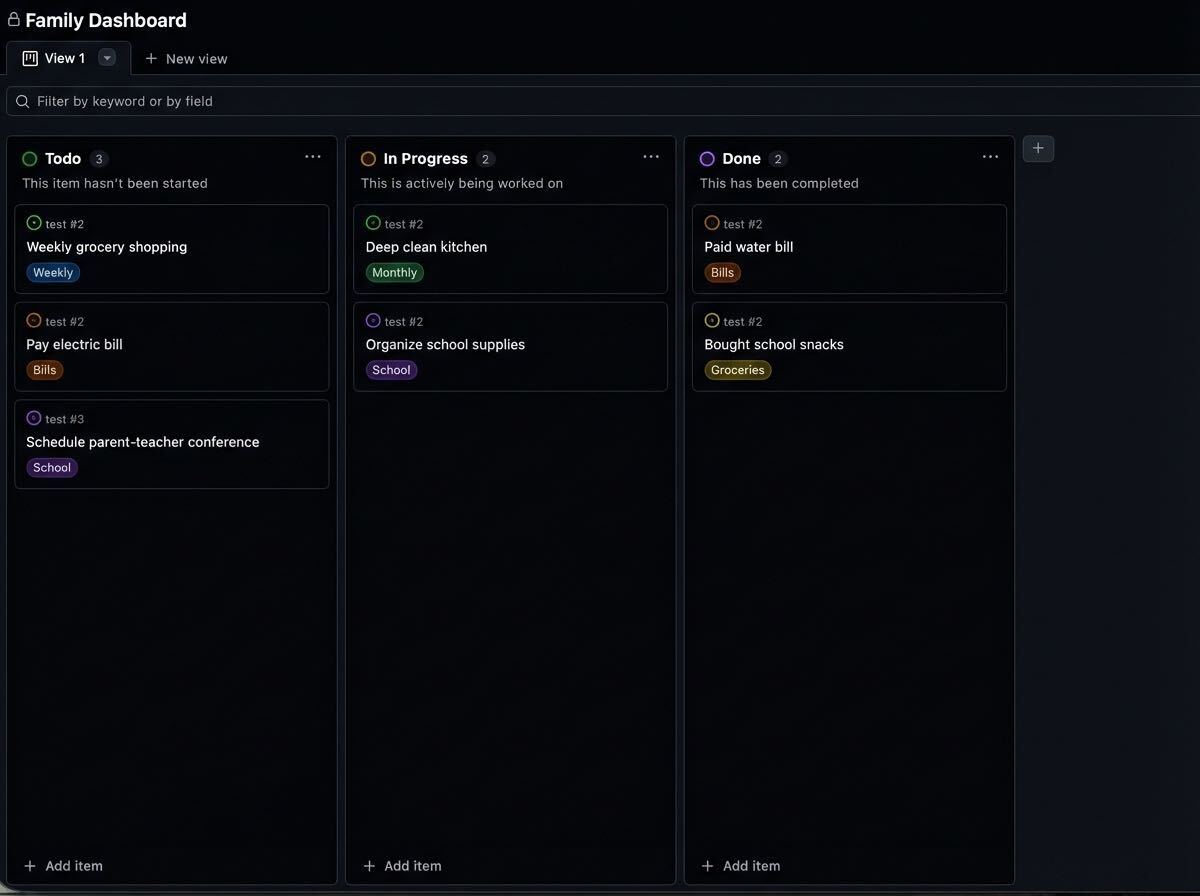Click the plus icon to add a new column

click(1038, 148)
